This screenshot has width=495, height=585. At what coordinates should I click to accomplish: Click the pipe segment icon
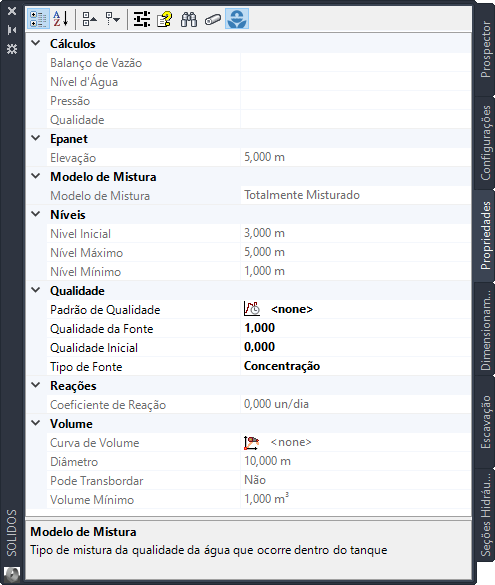coord(213,19)
